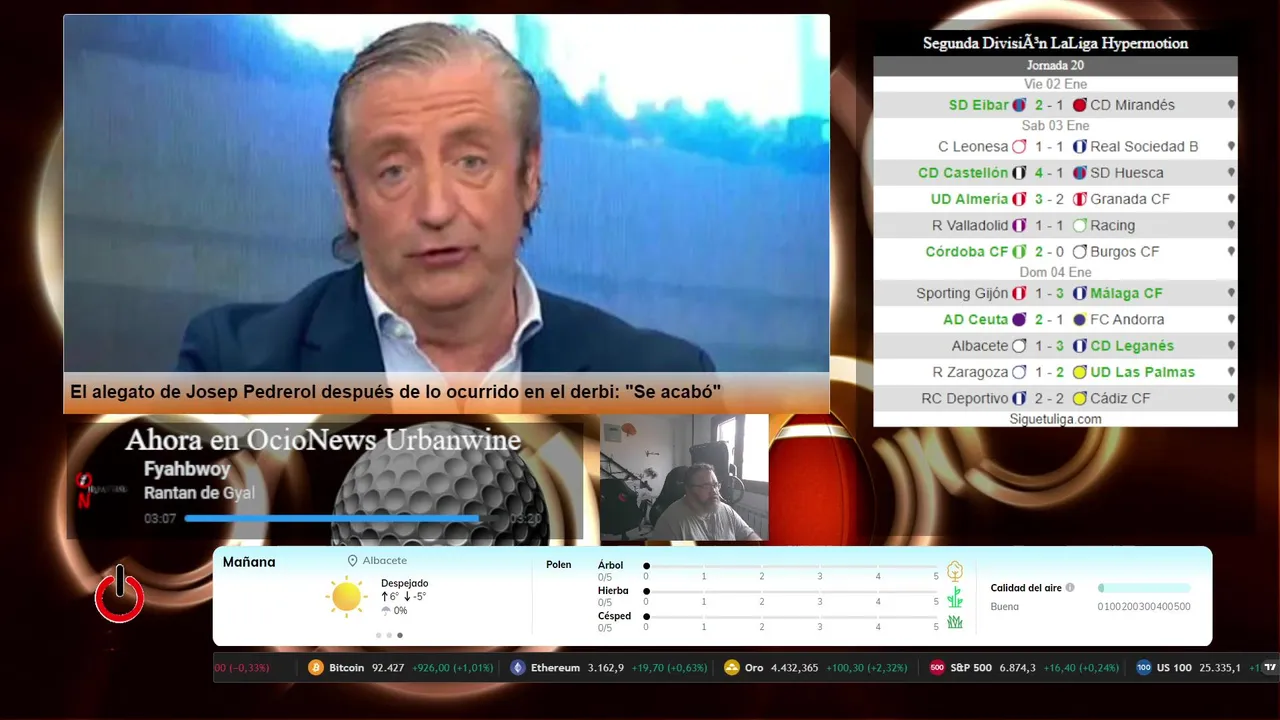Click the Dom 04 Ene date row
The height and width of the screenshot is (720, 1280).
point(1055,272)
